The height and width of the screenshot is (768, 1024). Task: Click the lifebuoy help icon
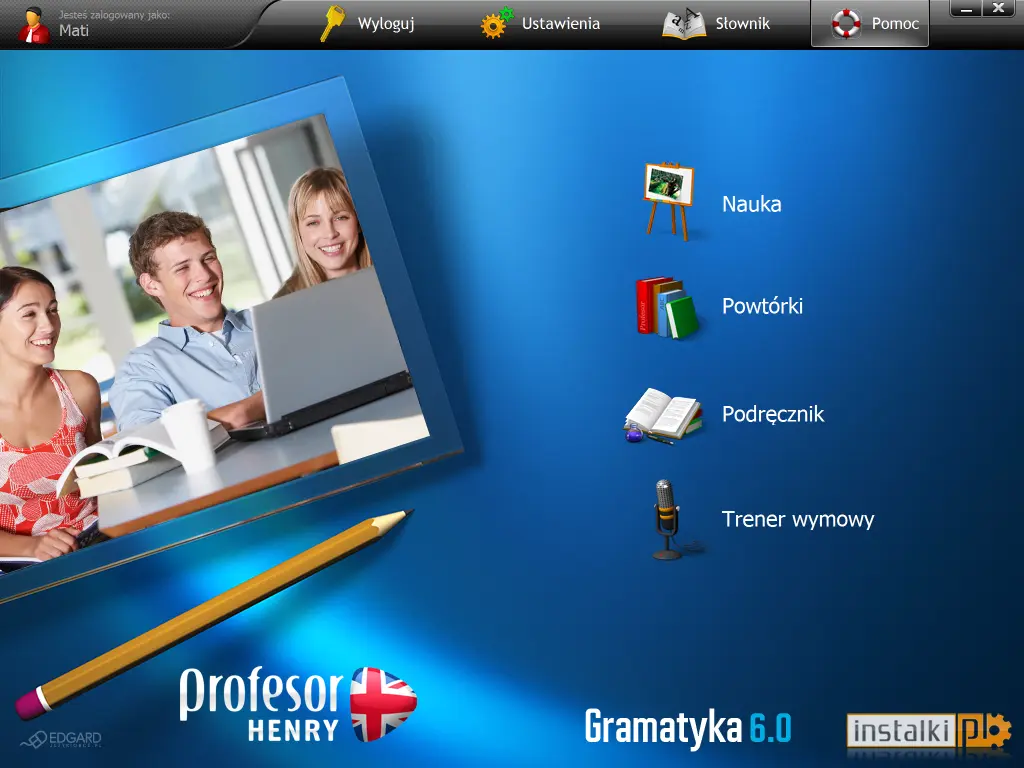pyautogui.click(x=846, y=24)
